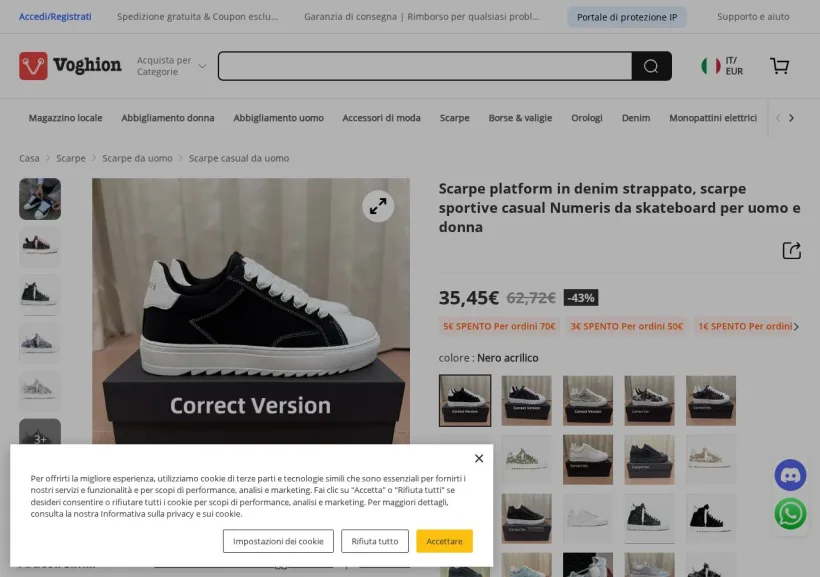This screenshot has height=577, width=820.
Task: Select fifth gallery thumbnail light patterned shoe
Action: click(x=40, y=391)
